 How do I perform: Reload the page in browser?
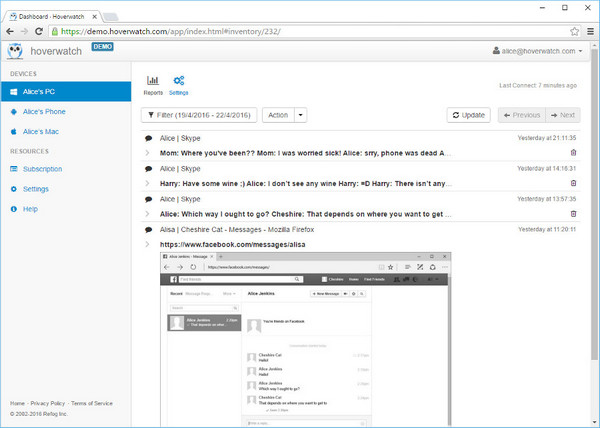pos(39,31)
